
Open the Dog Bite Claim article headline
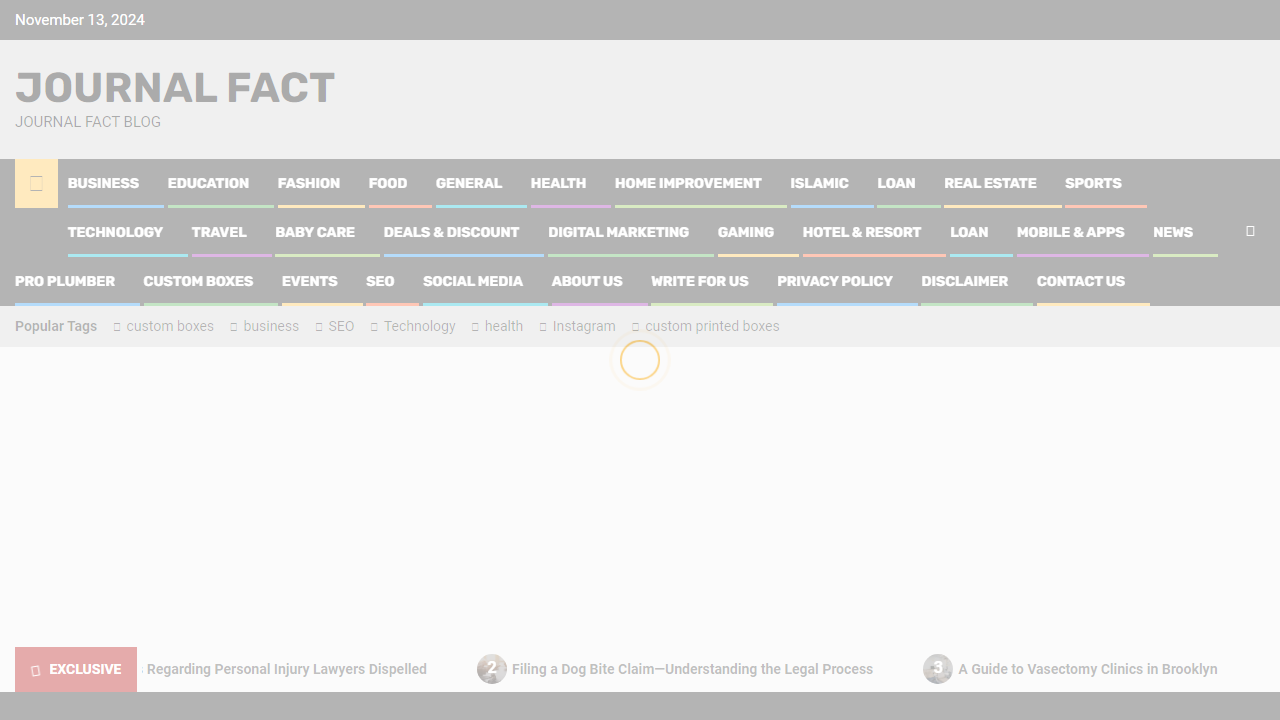[x=692, y=669]
